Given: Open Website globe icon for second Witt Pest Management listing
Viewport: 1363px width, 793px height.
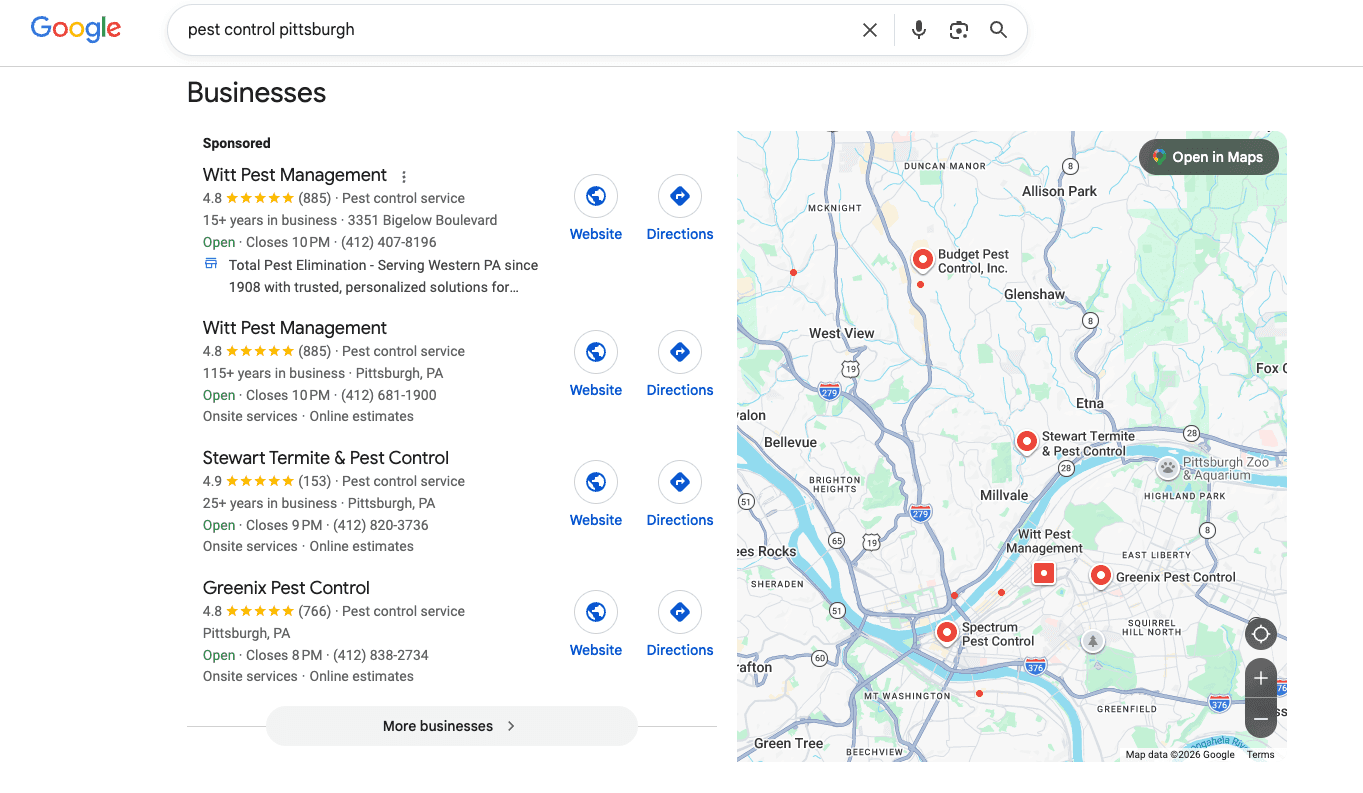Looking at the screenshot, I should point(596,352).
